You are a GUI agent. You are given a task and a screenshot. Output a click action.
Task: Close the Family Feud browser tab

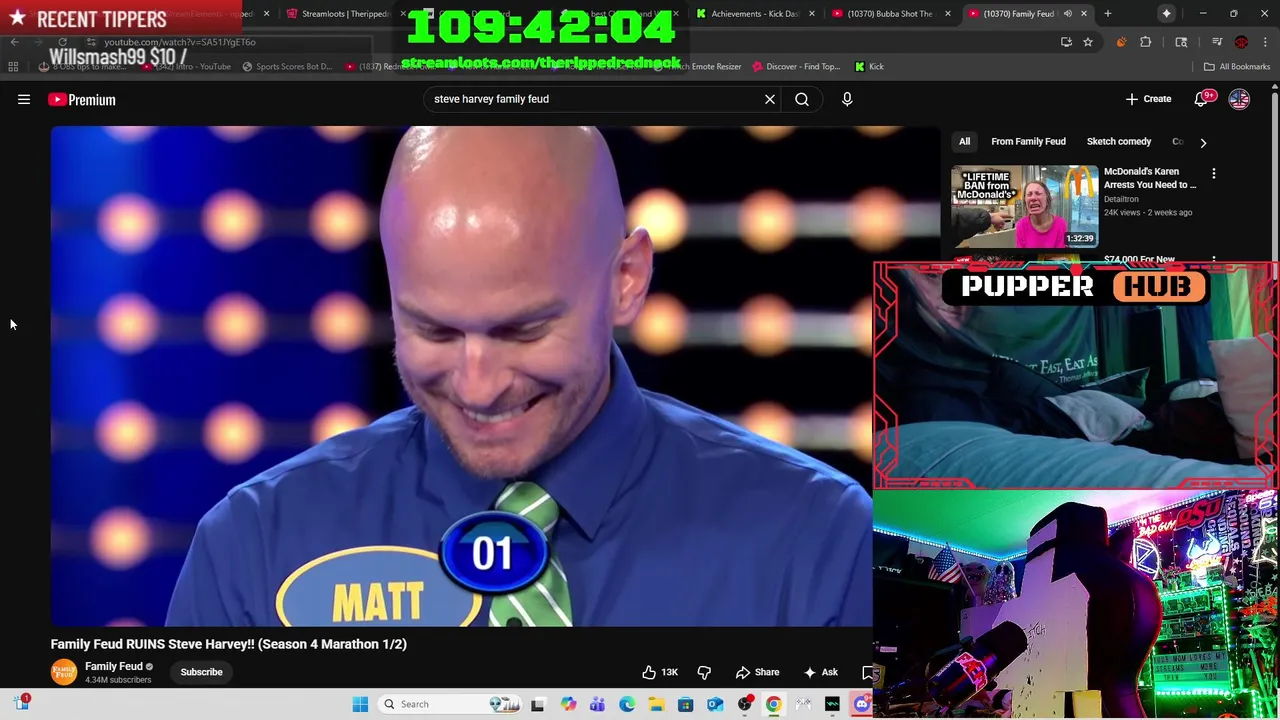1084,14
